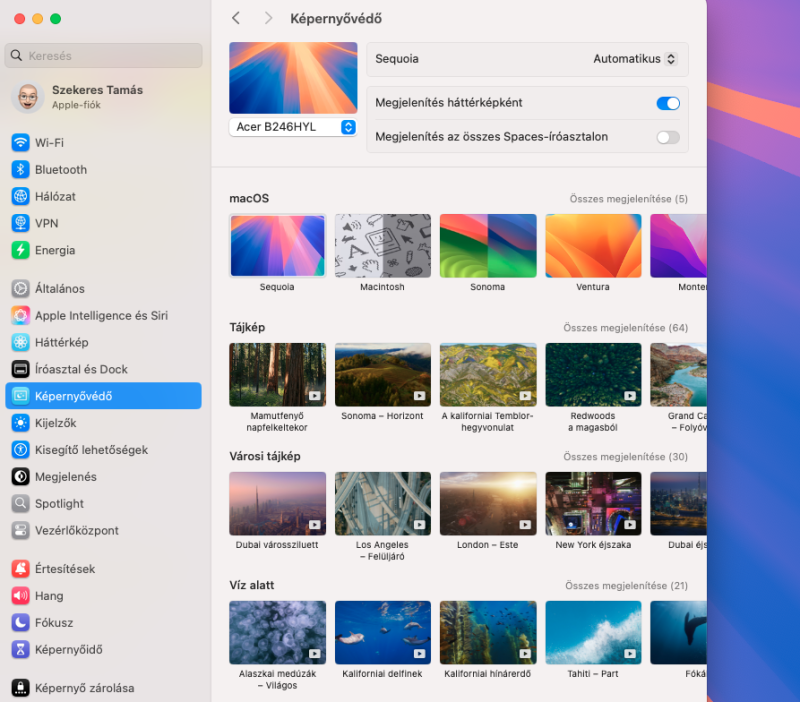Click the large Sequoia preview image
This screenshot has width=800, height=702.
point(293,78)
